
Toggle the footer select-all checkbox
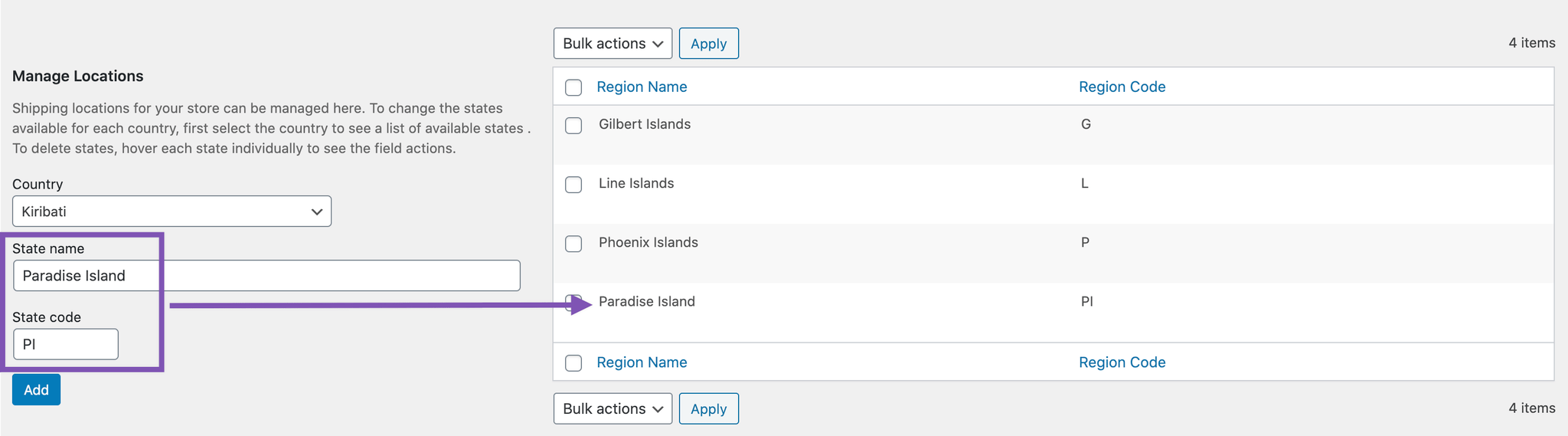pos(573,363)
